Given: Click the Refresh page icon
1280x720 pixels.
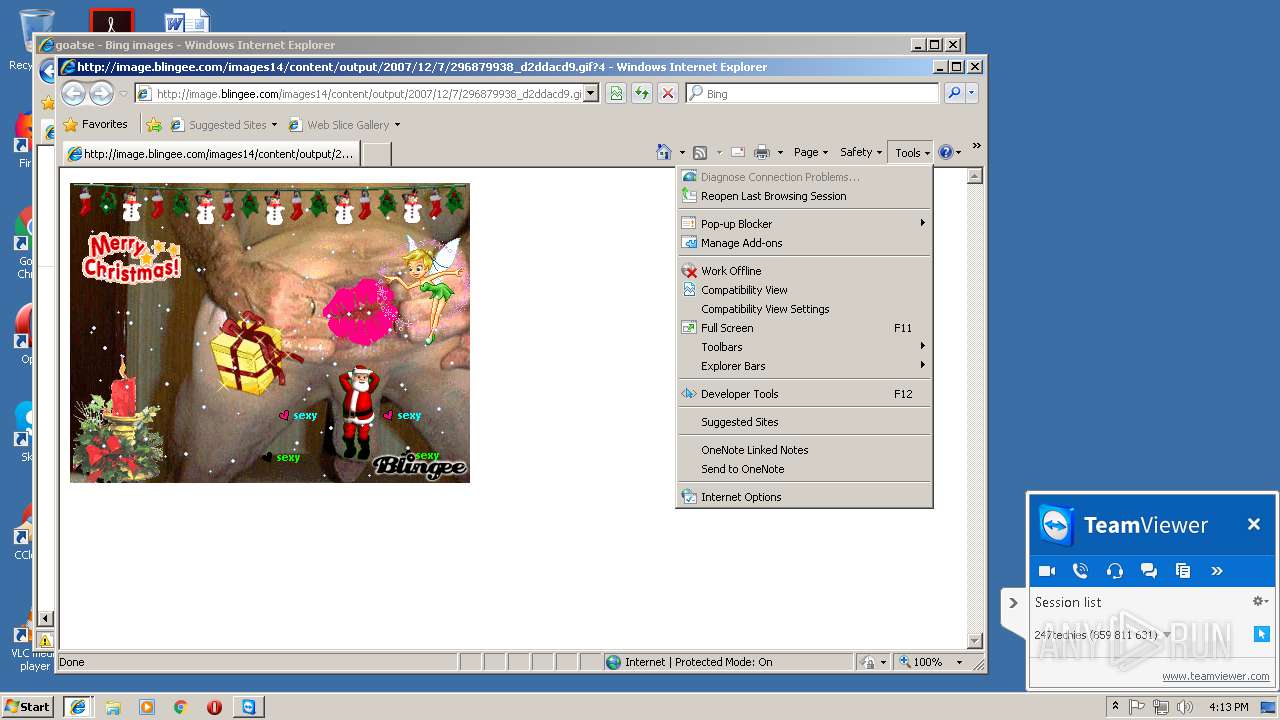Looking at the screenshot, I should tap(642, 93).
